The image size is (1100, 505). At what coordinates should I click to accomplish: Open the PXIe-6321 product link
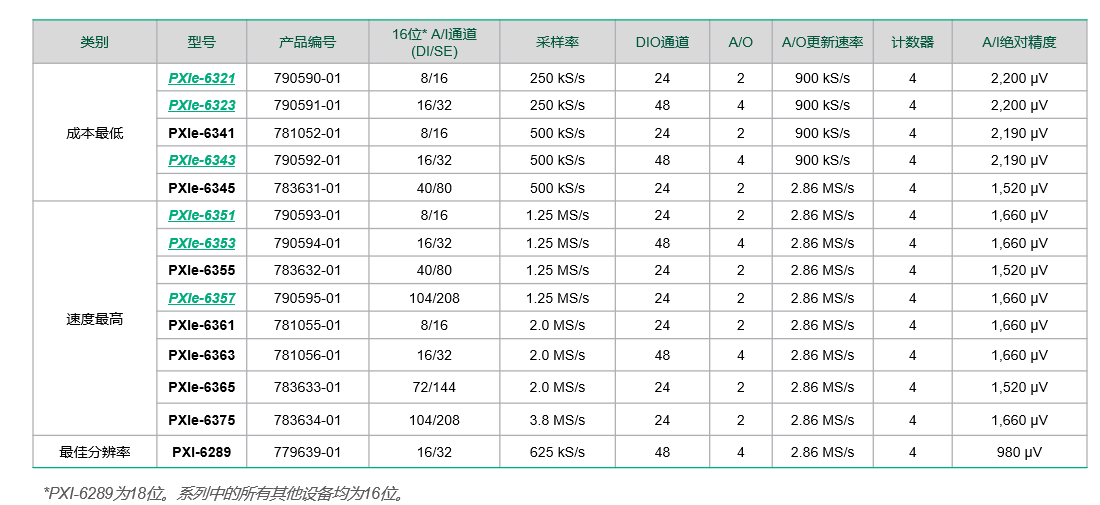201,78
